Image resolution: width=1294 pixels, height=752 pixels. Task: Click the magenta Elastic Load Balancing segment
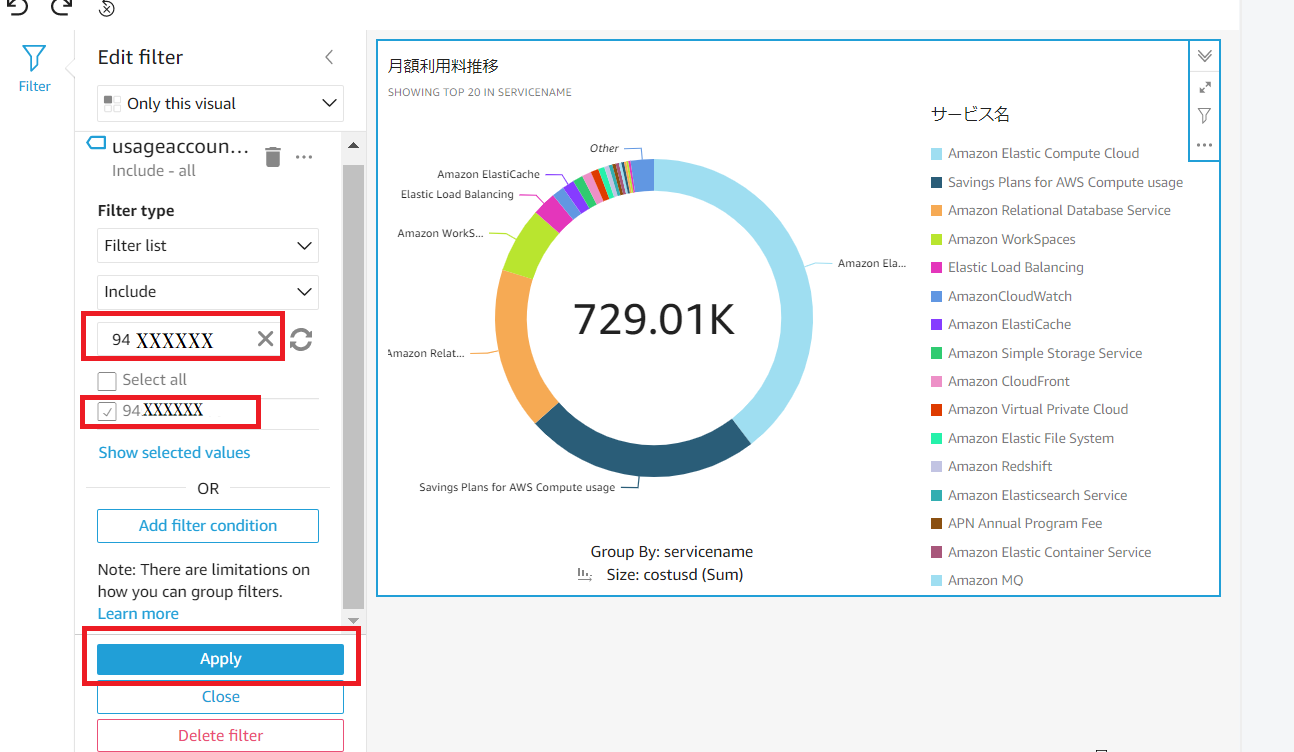pos(552,213)
